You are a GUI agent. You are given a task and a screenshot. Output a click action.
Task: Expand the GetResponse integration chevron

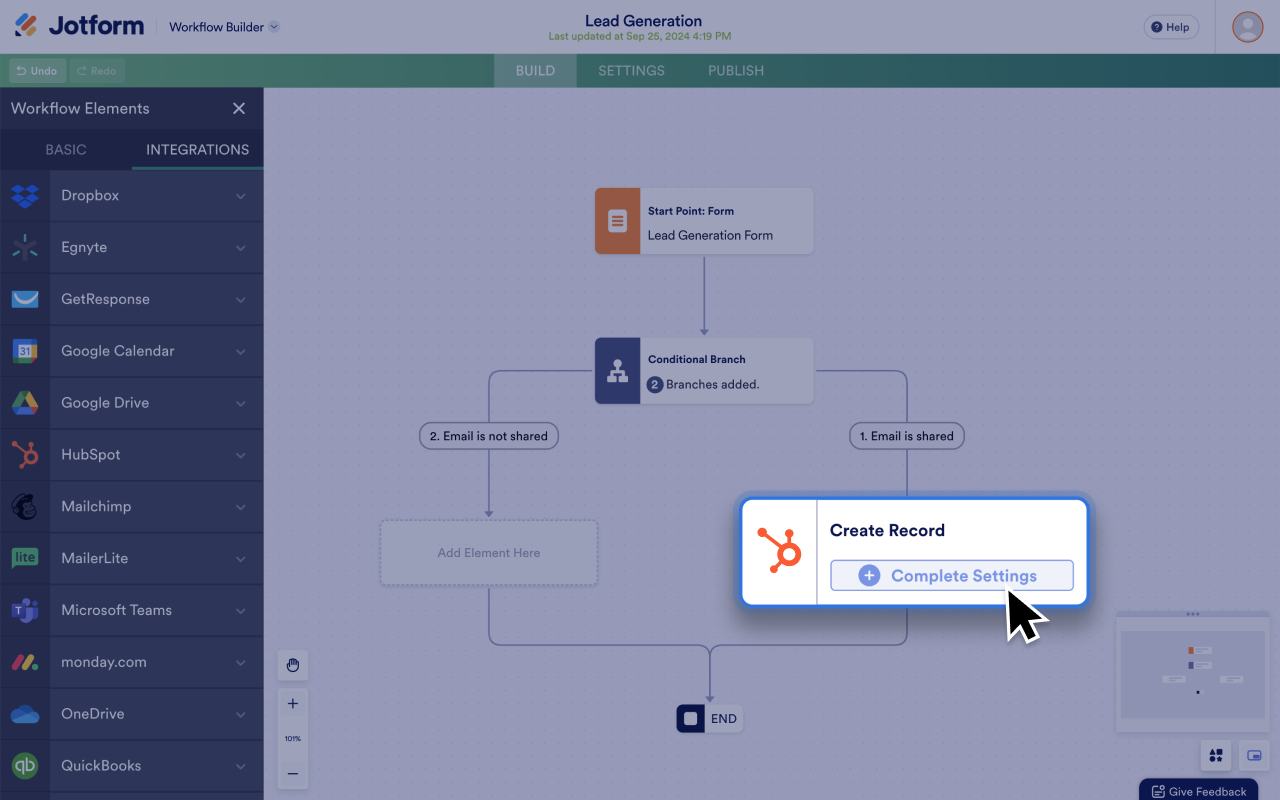pos(241,300)
